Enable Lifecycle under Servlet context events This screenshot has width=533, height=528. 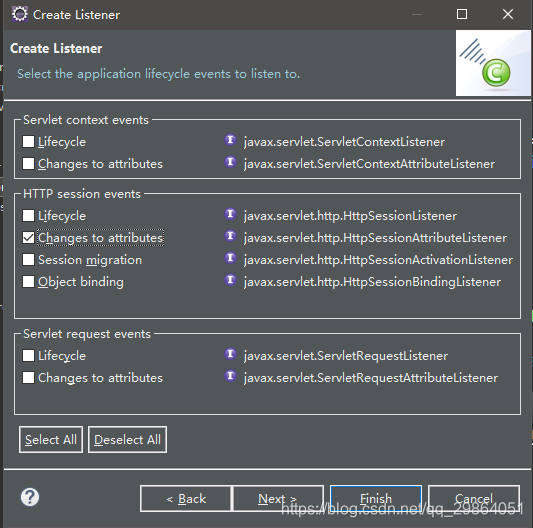(28, 141)
